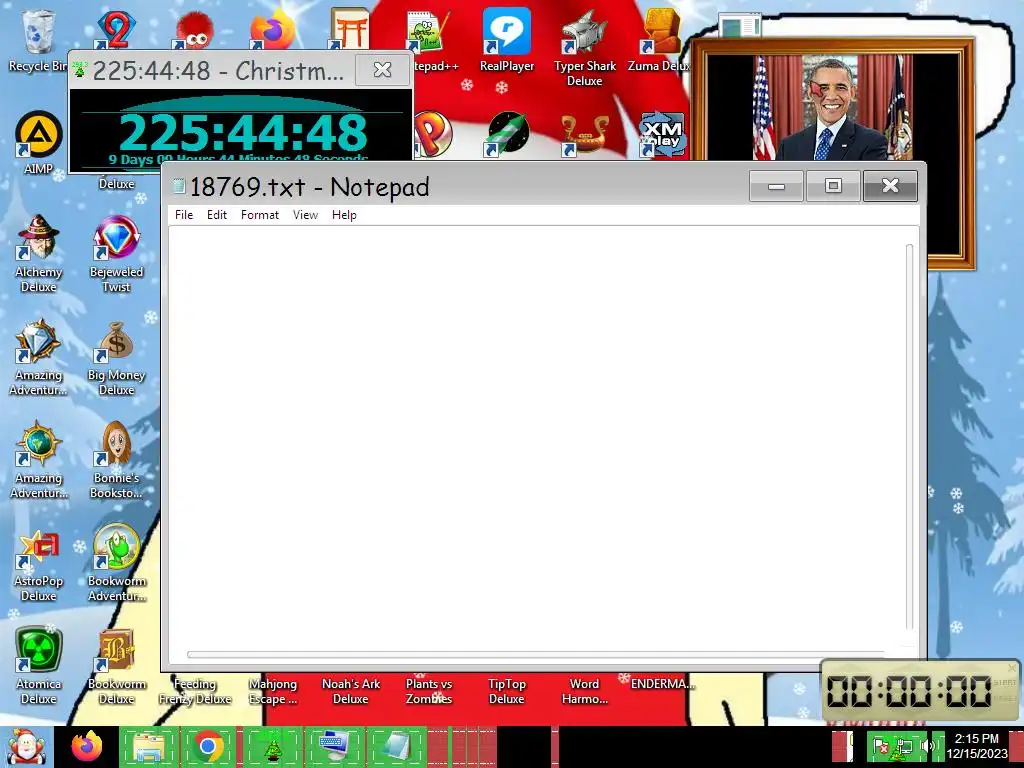1024x768 pixels.
Task: Launch AIMP from the desktop
Action: (x=38, y=143)
